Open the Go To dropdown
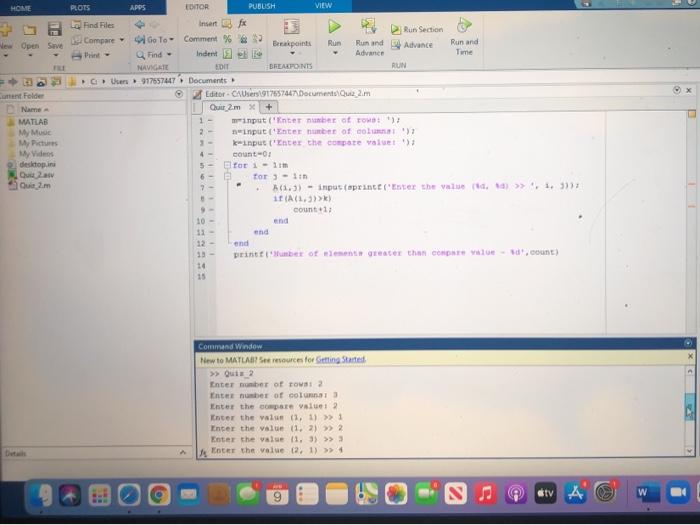This screenshot has width=700, height=525. (x=154, y=40)
